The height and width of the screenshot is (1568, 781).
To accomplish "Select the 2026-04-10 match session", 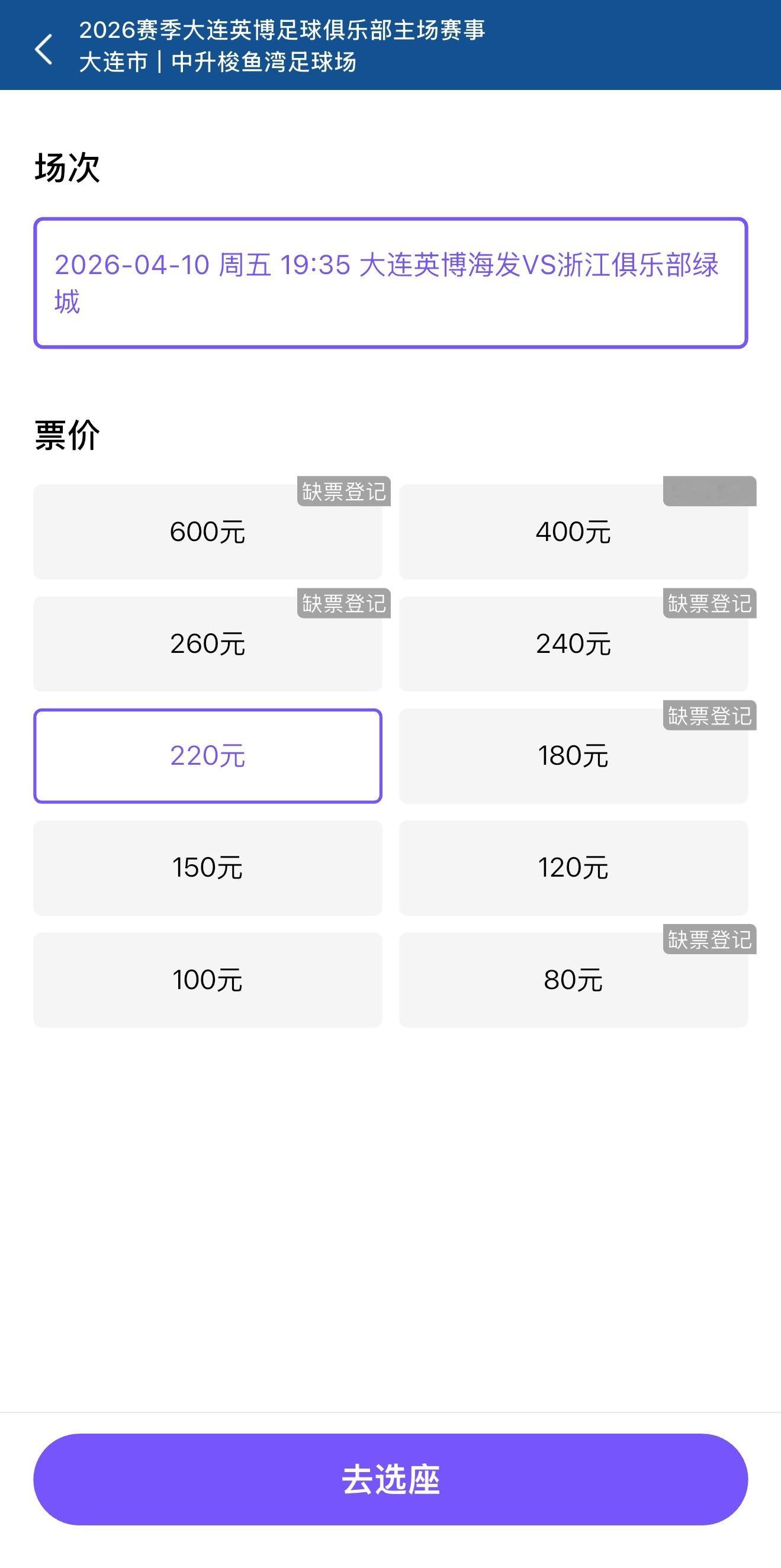I will click(390, 282).
